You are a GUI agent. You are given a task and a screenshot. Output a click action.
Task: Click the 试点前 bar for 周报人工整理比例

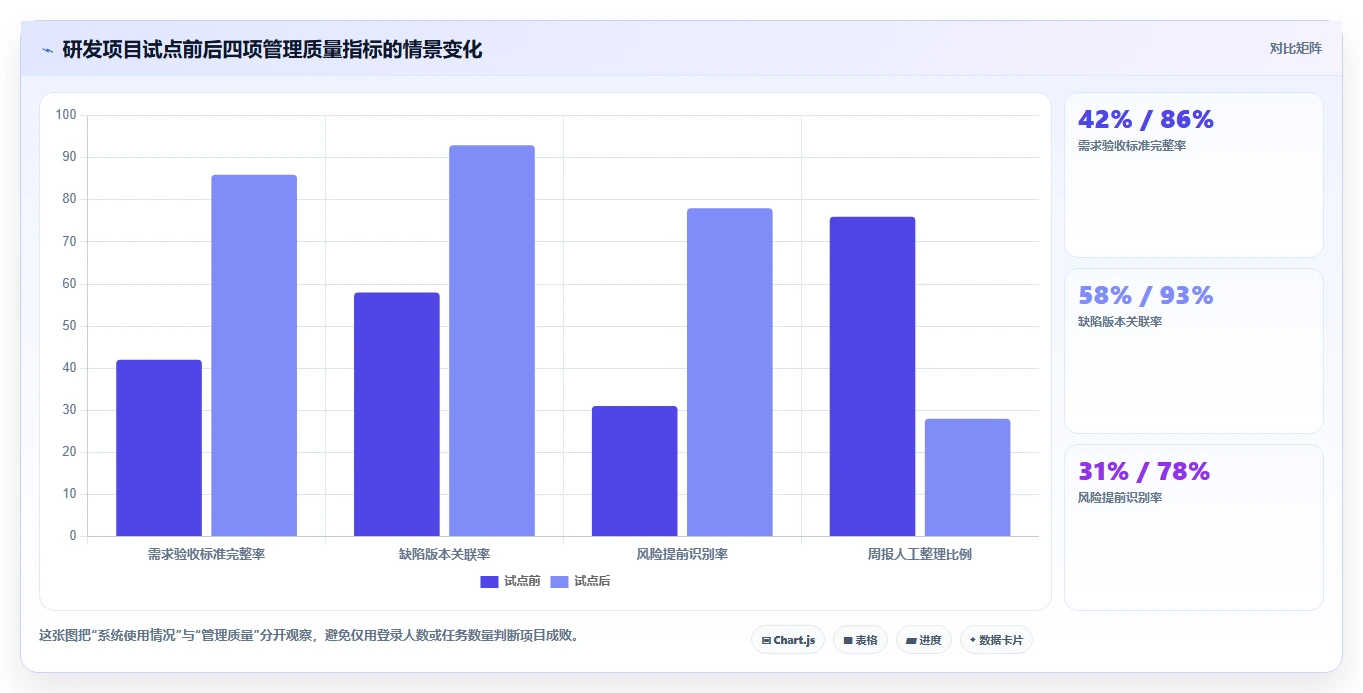click(x=872, y=376)
